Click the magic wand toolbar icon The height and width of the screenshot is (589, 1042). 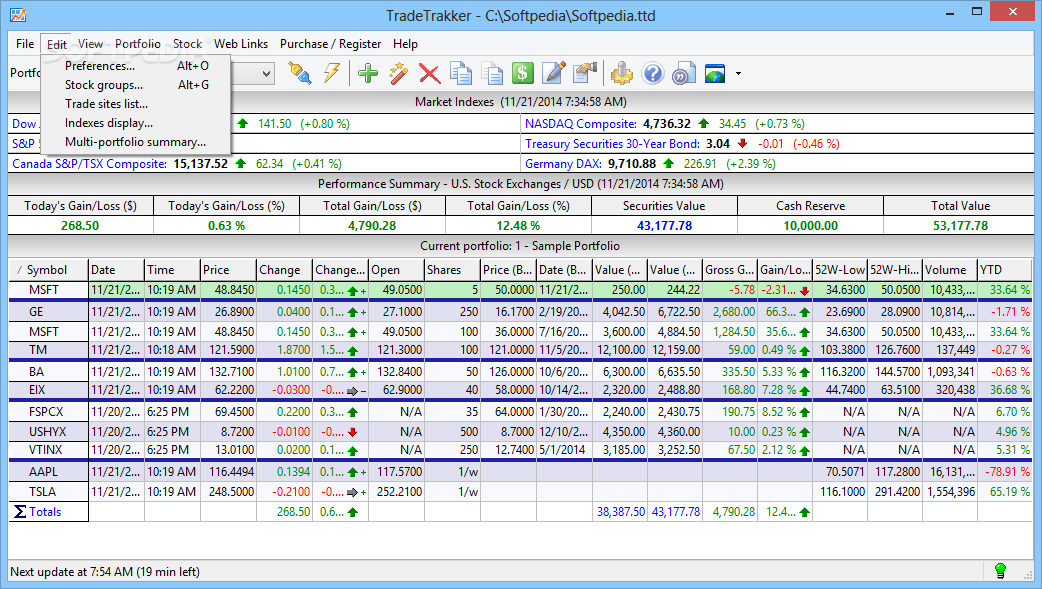[x=399, y=73]
